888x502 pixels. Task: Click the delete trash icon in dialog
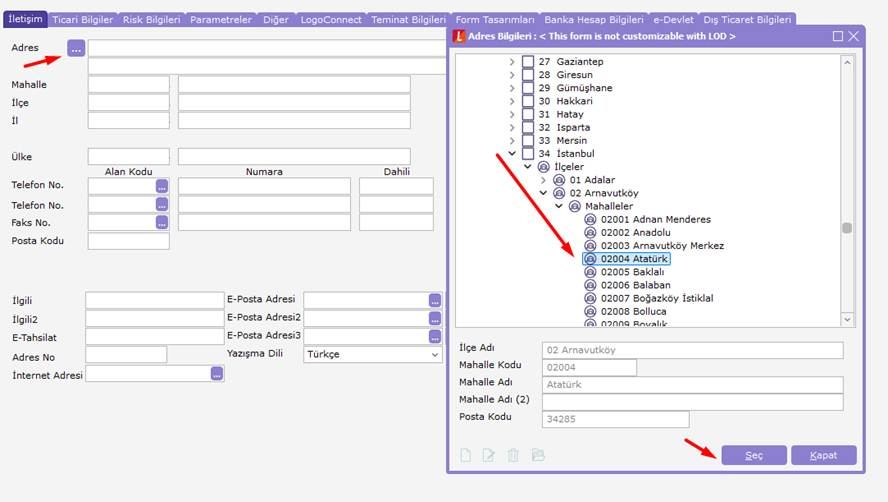(513, 455)
